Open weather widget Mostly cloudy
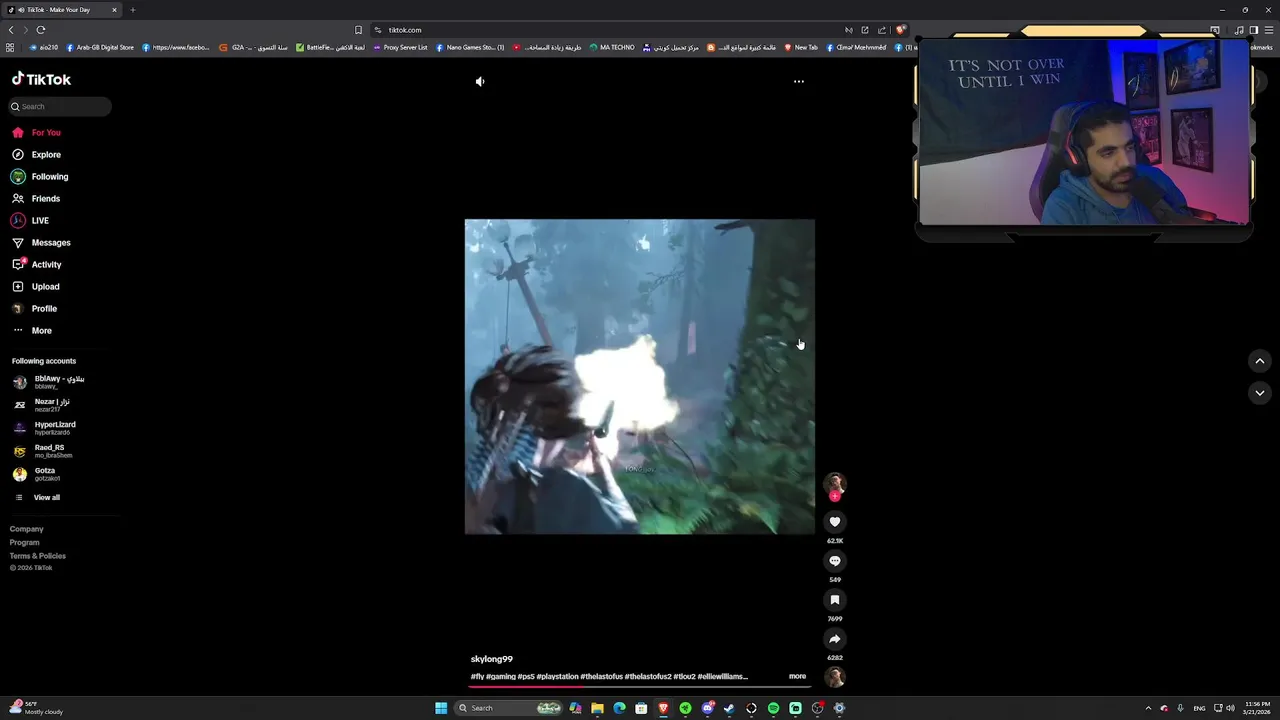Viewport: 1280px width, 720px height. tap(37, 708)
